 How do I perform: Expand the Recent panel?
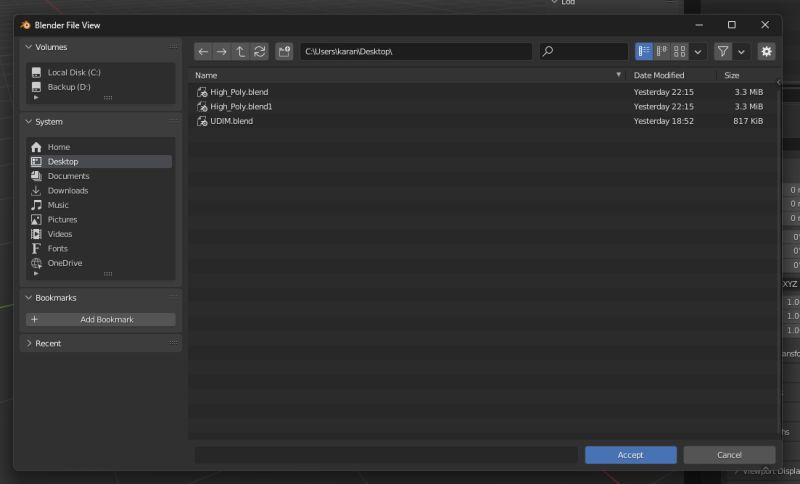point(29,344)
